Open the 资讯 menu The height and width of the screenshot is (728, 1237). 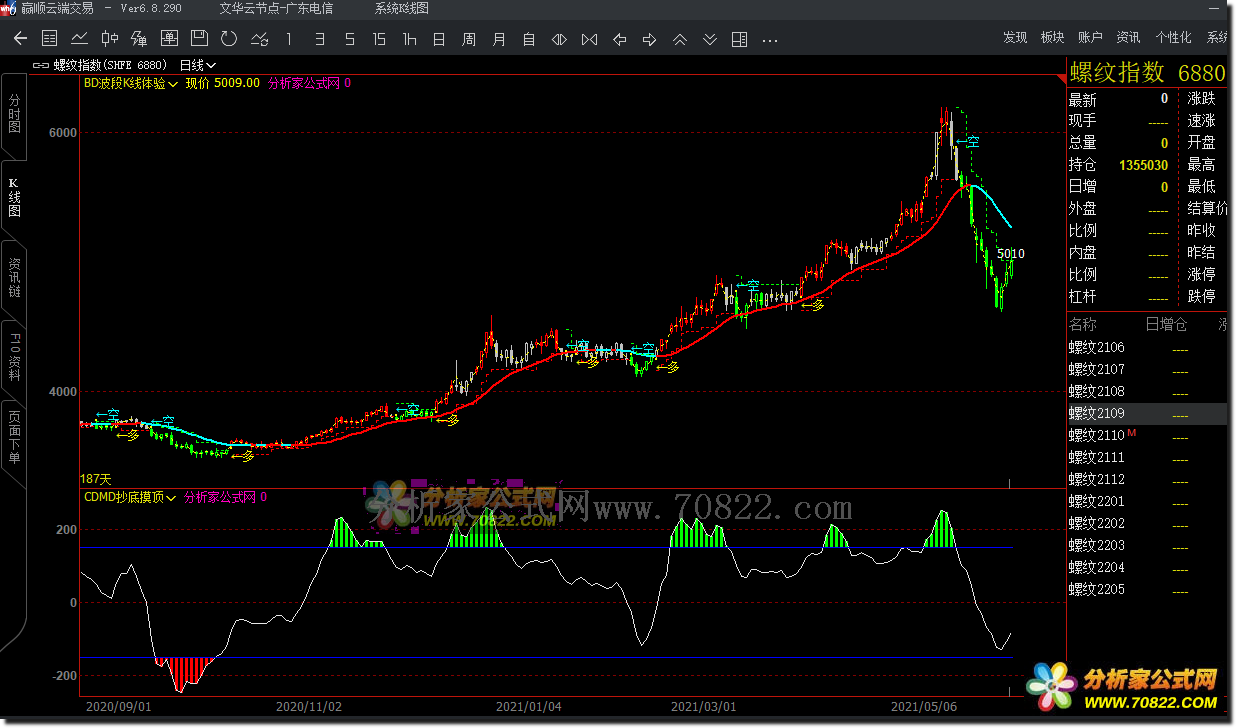coord(1128,37)
